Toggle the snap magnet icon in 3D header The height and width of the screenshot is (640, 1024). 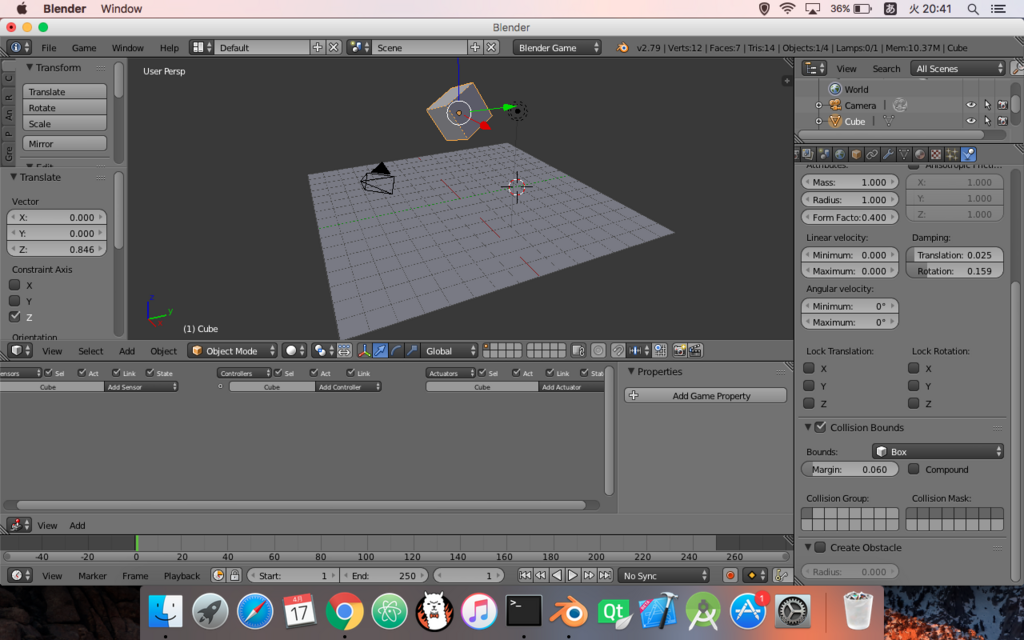[618, 351]
